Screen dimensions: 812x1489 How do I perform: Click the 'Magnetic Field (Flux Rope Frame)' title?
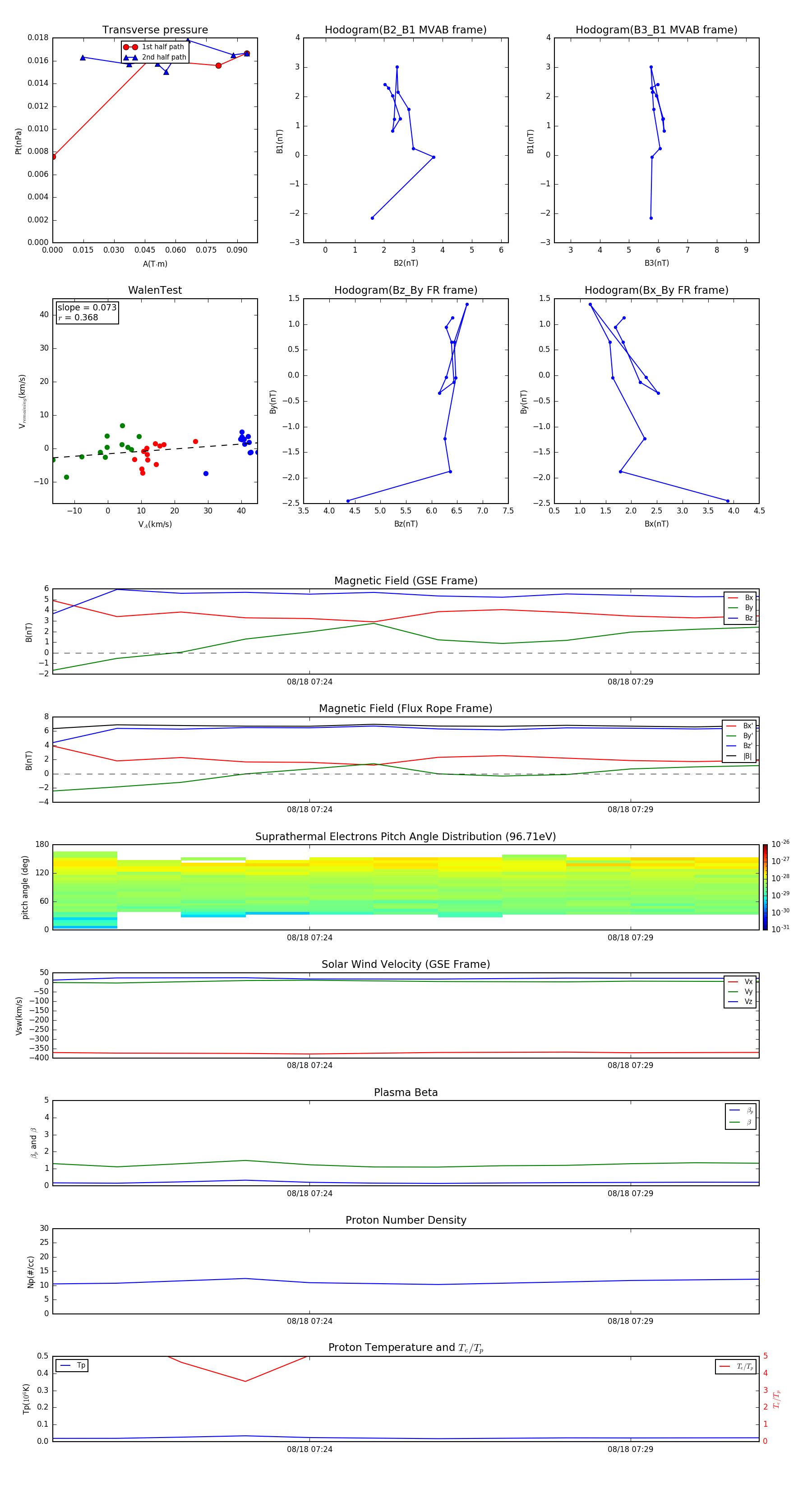(x=406, y=709)
